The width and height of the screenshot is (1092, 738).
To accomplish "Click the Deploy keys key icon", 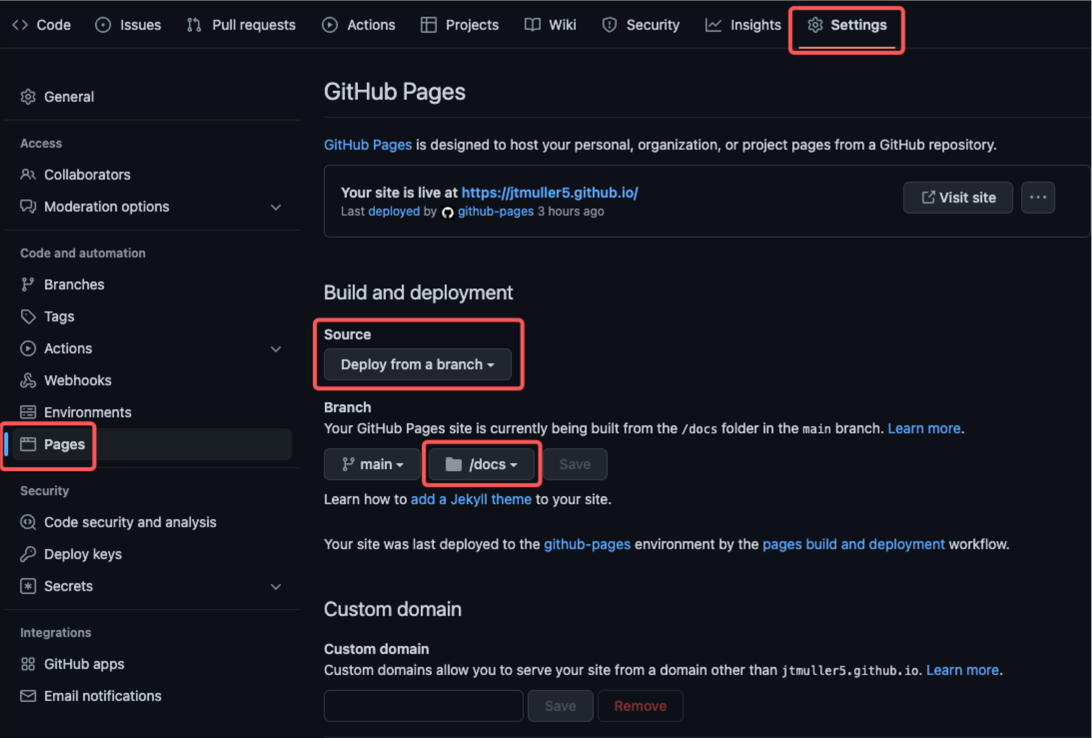I will [28, 555].
